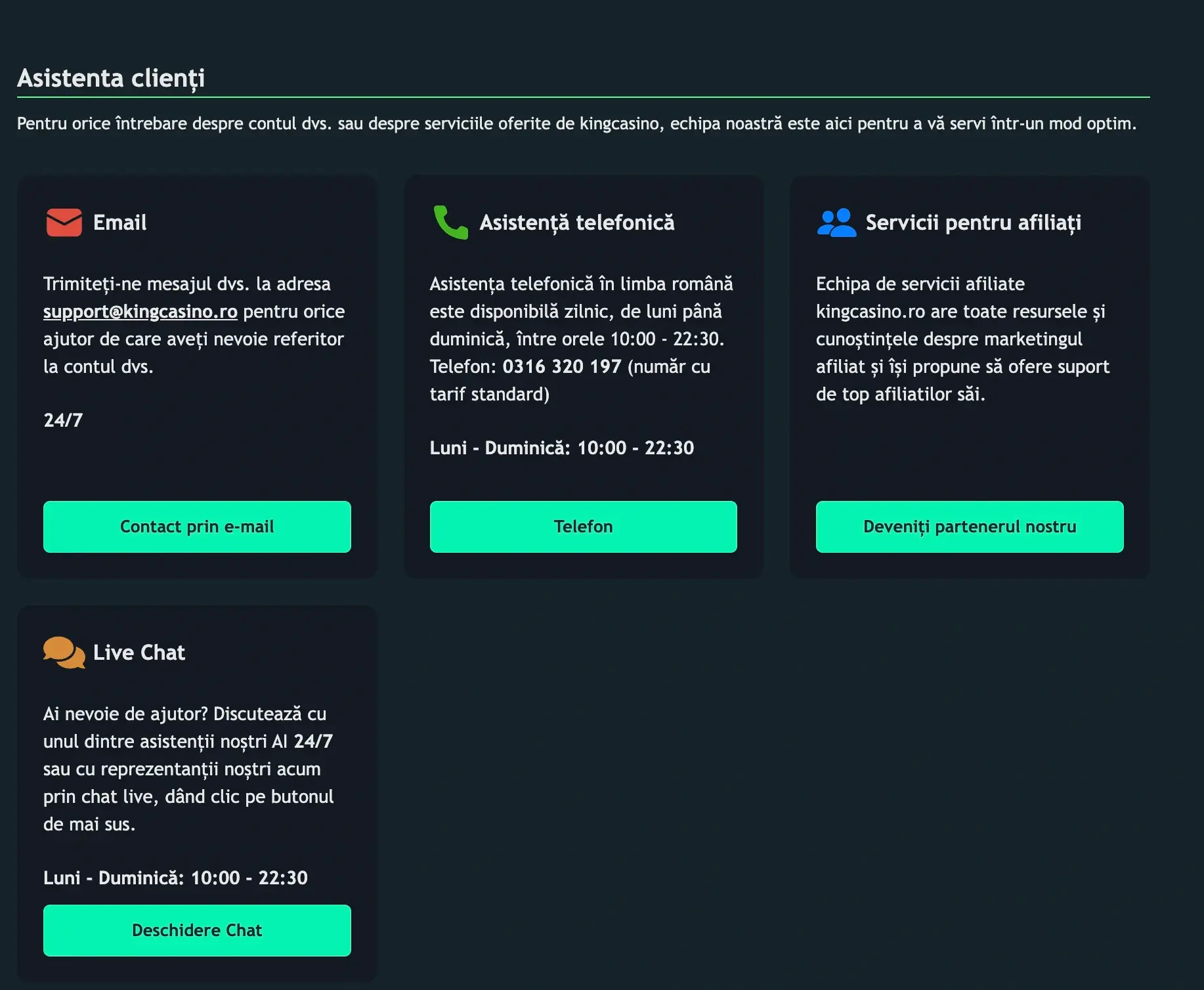Open the support@kingcasino.ro email link
This screenshot has width=1204, height=990.
point(140,311)
